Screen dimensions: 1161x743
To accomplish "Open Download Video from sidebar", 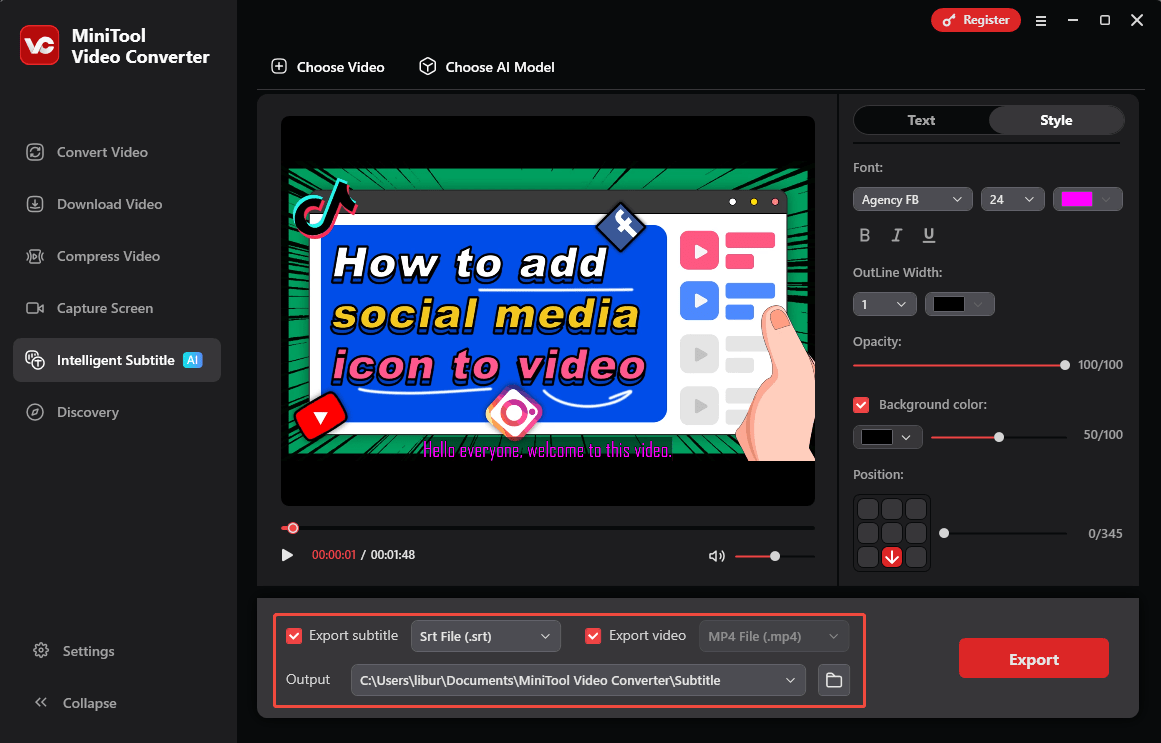I will (94, 204).
